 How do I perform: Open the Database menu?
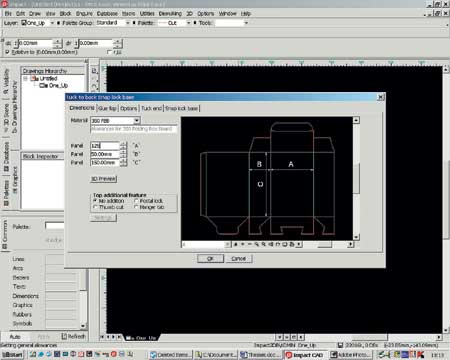tap(107, 14)
